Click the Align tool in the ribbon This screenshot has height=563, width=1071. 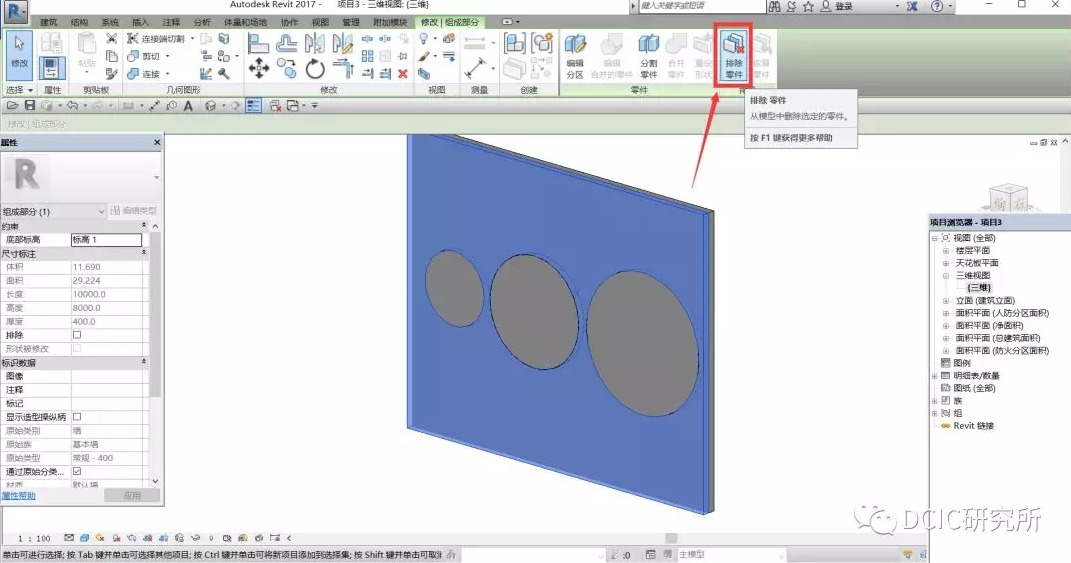[x=259, y=44]
